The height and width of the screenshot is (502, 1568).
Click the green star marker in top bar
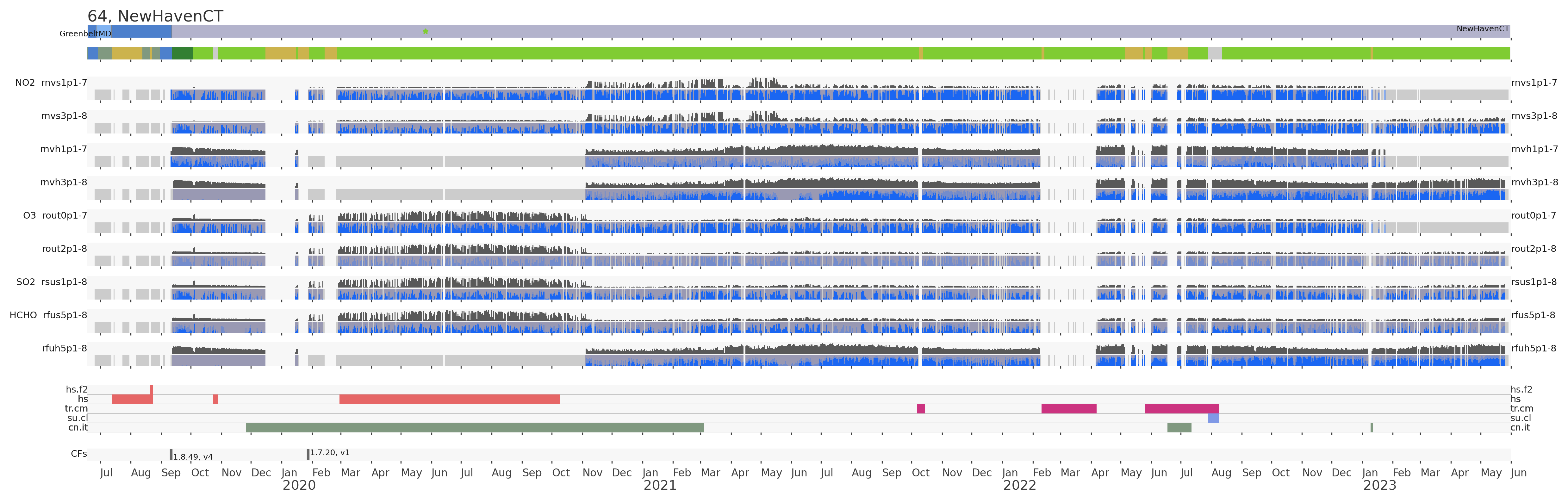[426, 31]
